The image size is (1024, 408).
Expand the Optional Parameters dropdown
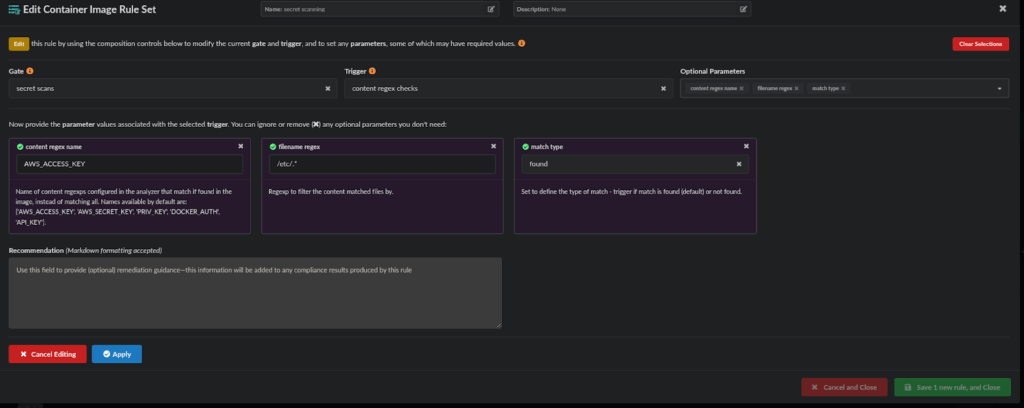[x=1000, y=88]
